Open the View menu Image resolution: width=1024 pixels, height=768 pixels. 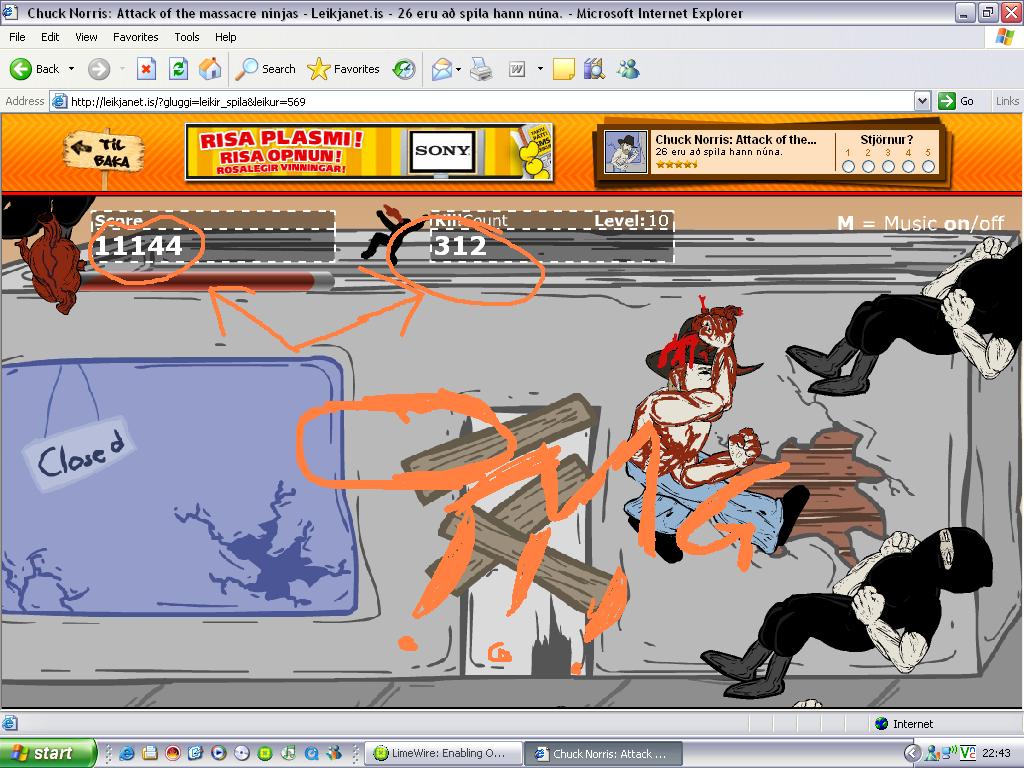[x=86, y=37]
